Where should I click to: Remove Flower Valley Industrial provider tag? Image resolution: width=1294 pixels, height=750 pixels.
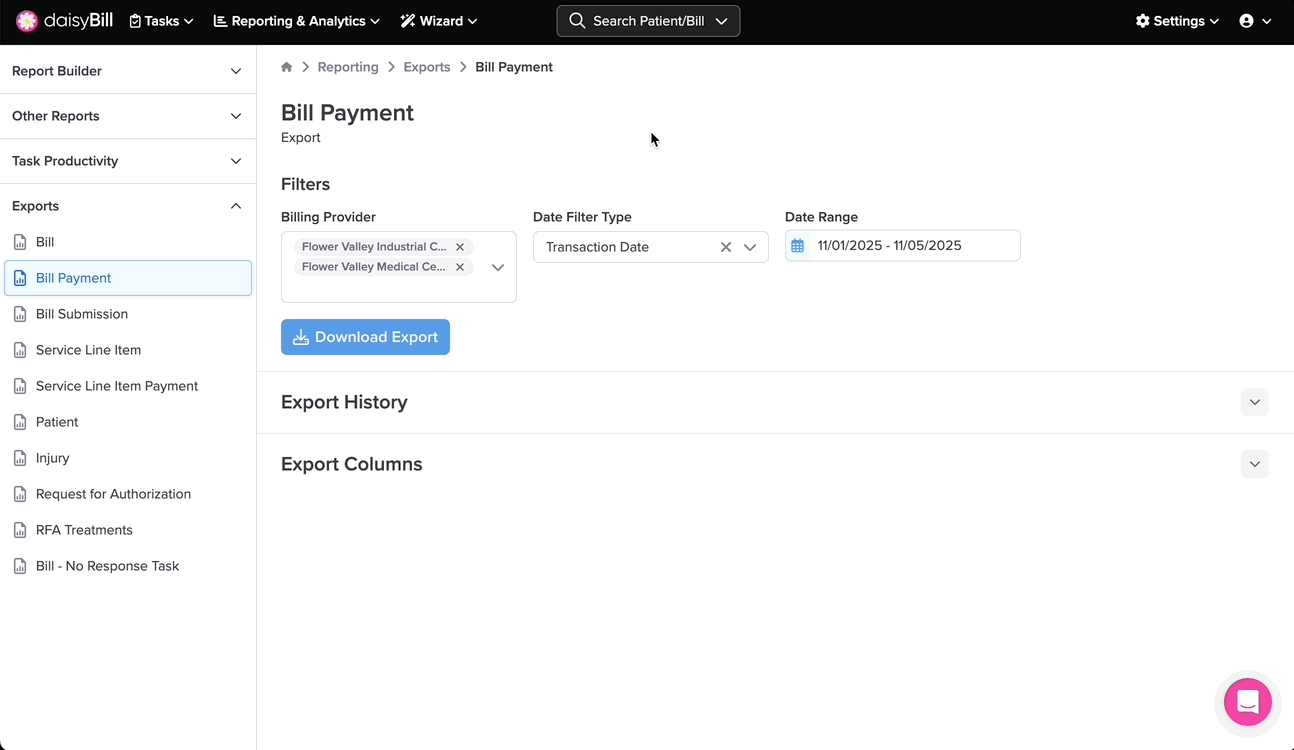pyautogui.click(x=460, y=247)
